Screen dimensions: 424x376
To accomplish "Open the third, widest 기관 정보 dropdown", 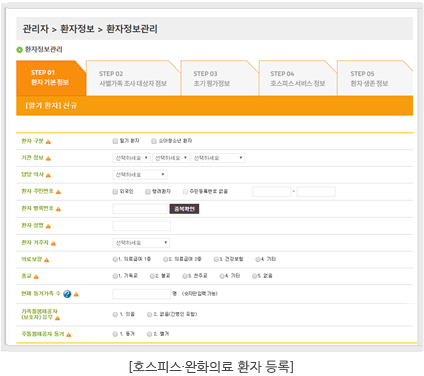I will coord(218,158).
